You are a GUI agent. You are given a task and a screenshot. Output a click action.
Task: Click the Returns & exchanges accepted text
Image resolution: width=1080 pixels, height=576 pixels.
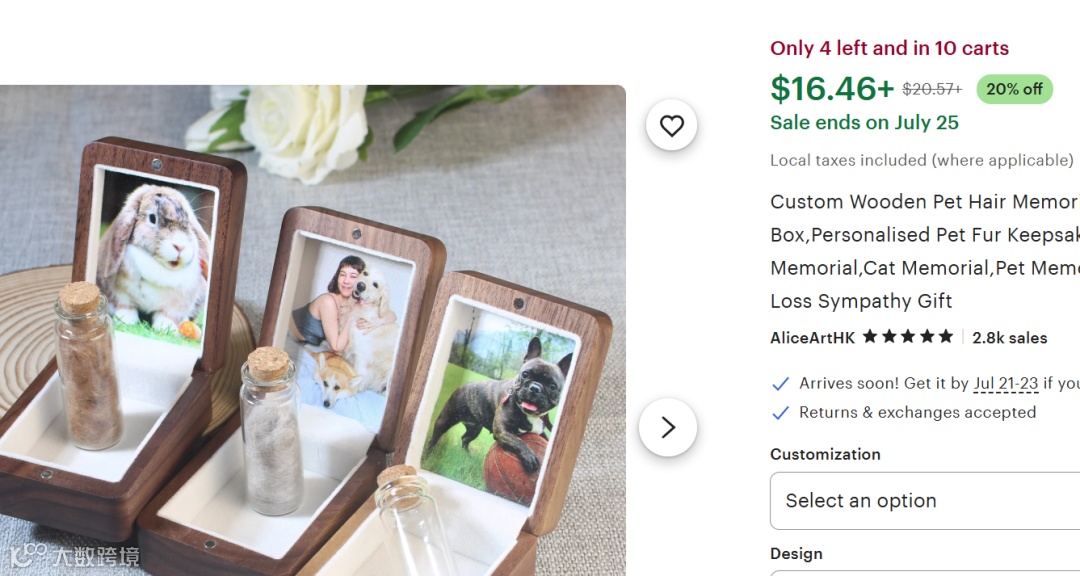tap(917, 413)
